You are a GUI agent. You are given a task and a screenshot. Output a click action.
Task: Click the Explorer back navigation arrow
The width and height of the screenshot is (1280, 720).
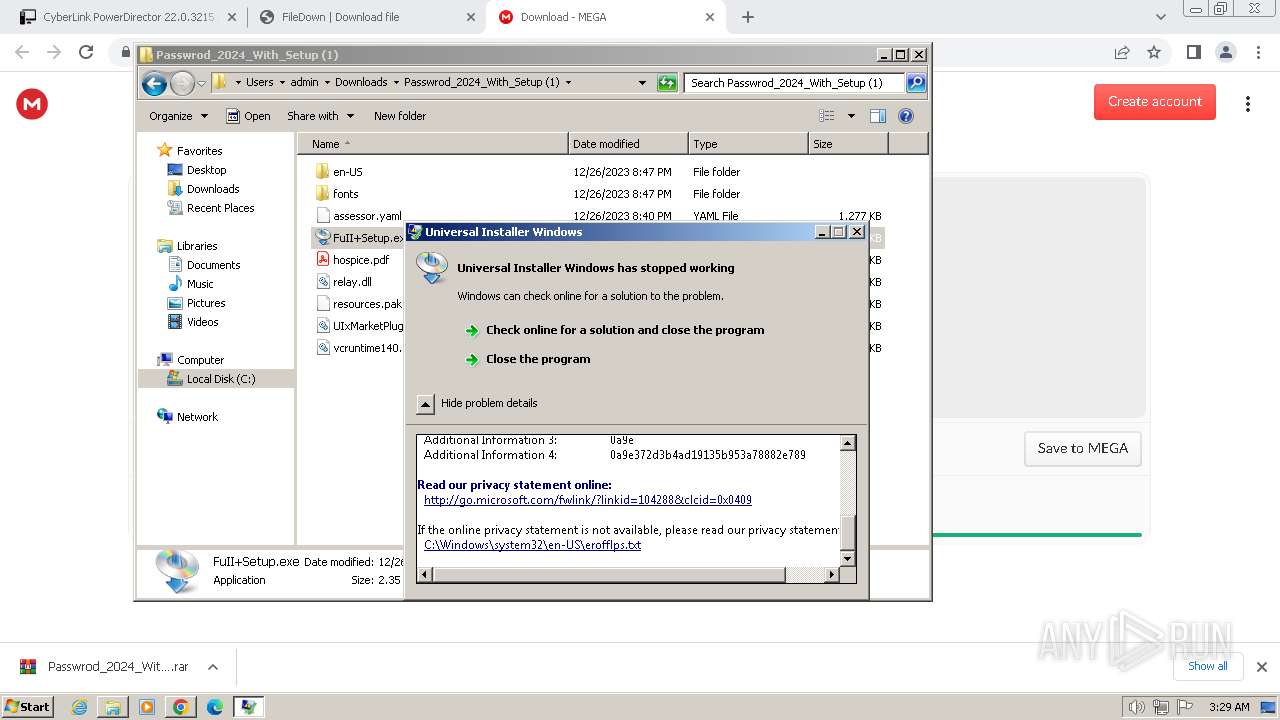154,83
